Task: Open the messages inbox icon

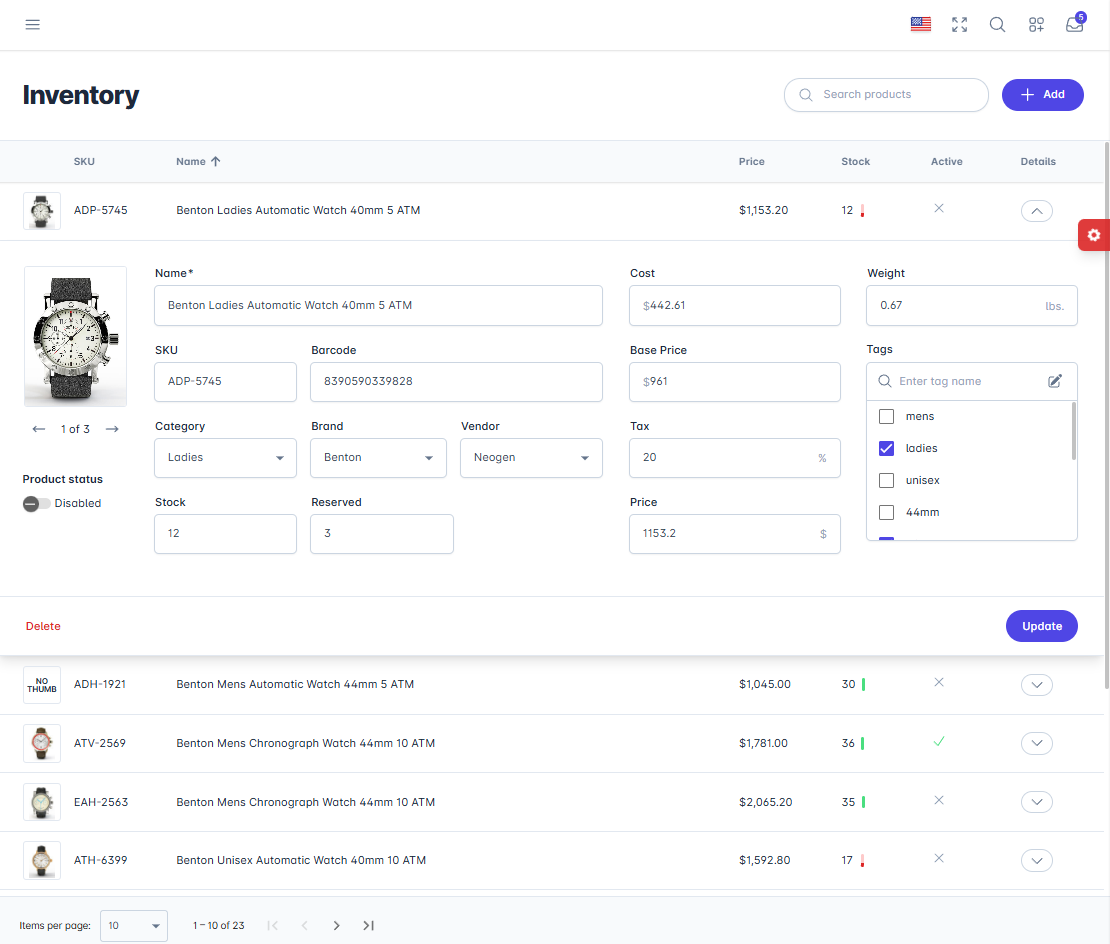Action: (x=1075, y=25)
